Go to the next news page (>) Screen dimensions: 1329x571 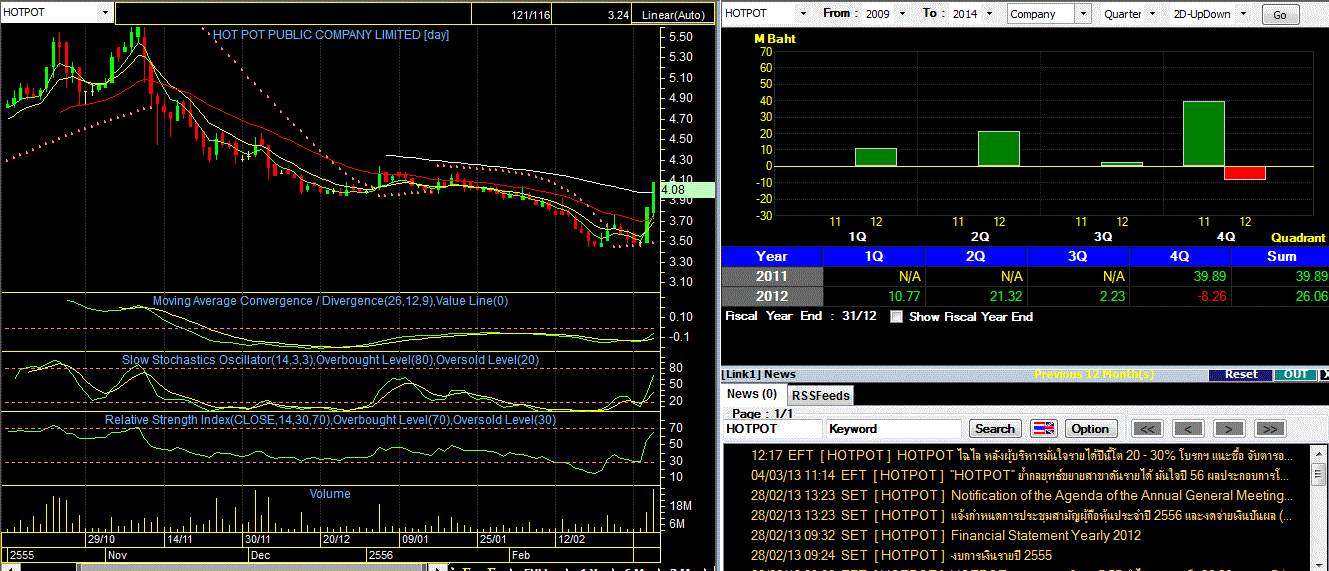click(1228, 428)
